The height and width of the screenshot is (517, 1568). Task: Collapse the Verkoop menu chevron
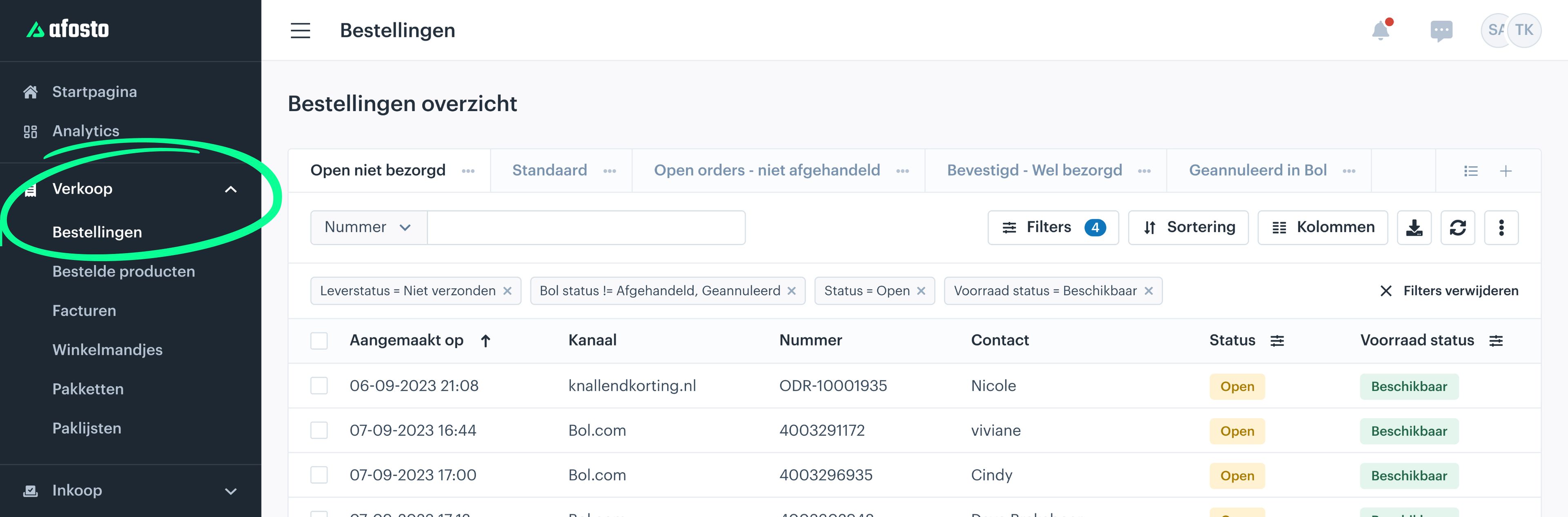(x=231, y=189)
